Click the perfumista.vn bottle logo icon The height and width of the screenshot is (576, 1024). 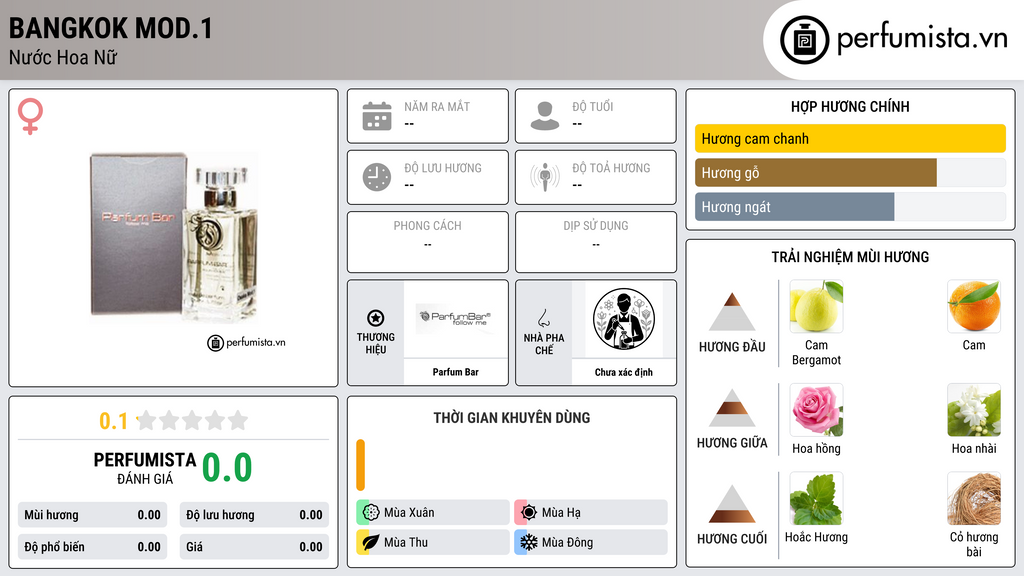point(804,40)
